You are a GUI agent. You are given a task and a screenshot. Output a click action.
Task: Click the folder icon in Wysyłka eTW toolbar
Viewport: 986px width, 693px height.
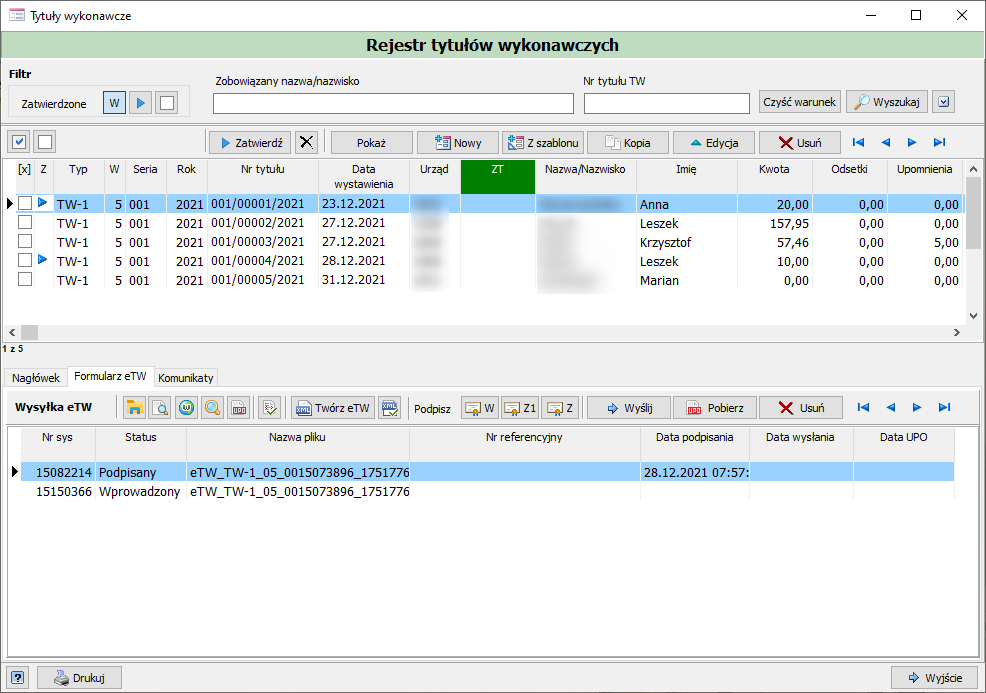click(x=134, y=408)
